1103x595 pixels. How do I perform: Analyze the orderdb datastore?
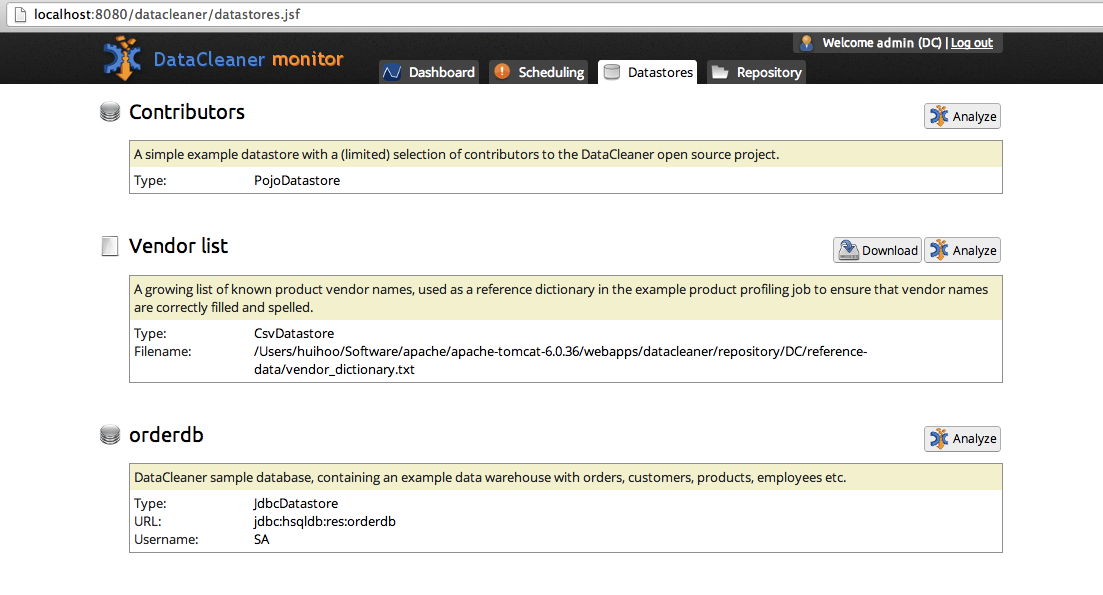tap(962, 439)
